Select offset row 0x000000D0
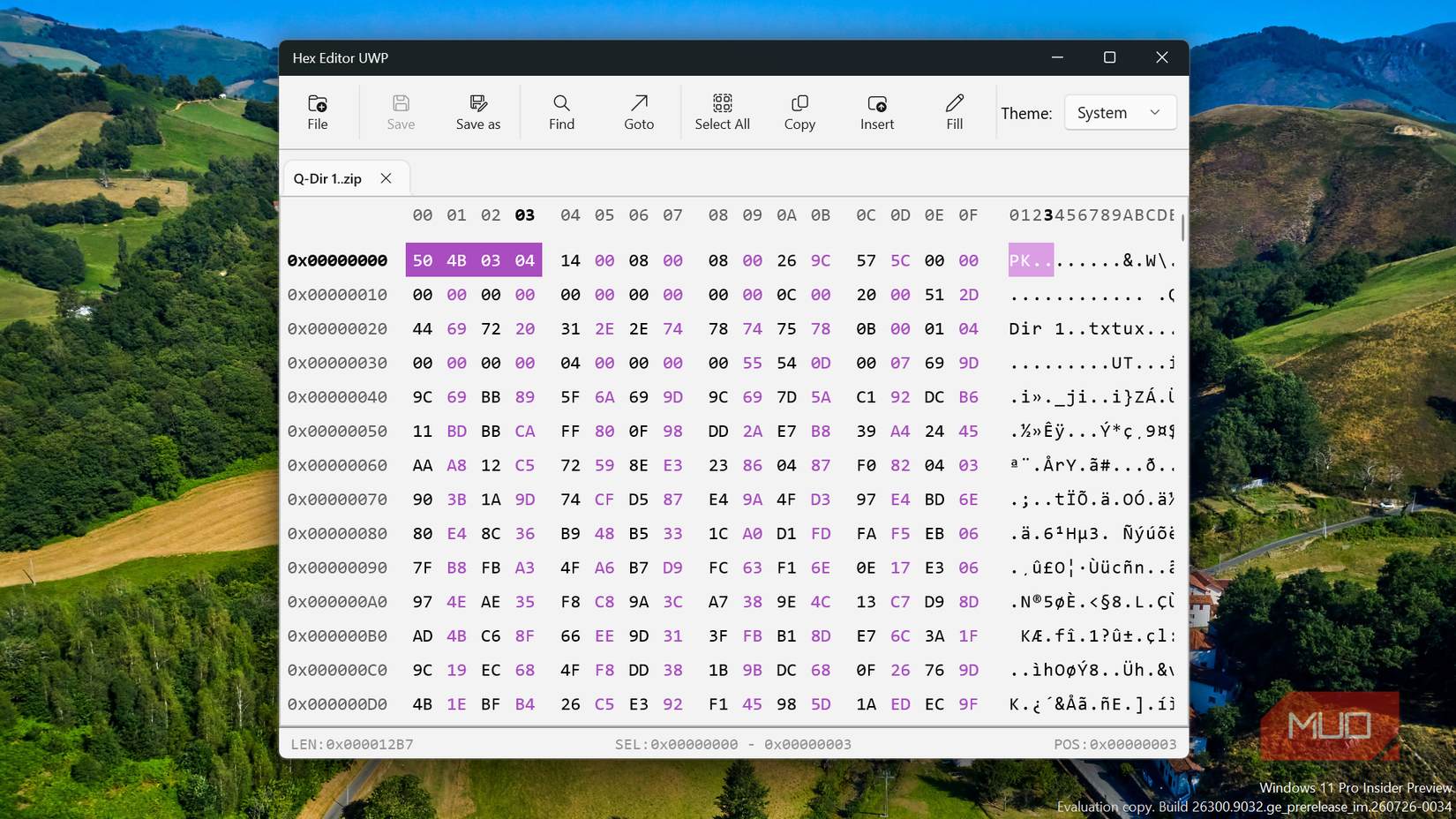 click(x=337, y=704)
